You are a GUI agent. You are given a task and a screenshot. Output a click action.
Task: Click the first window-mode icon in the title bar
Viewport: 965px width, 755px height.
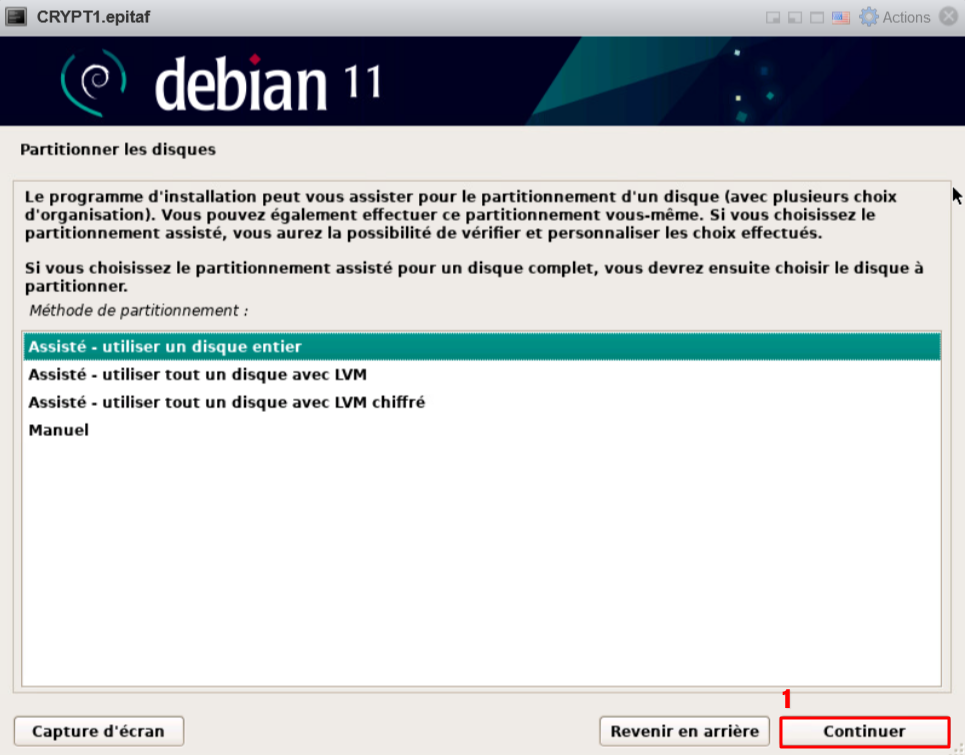click(773, 18)
